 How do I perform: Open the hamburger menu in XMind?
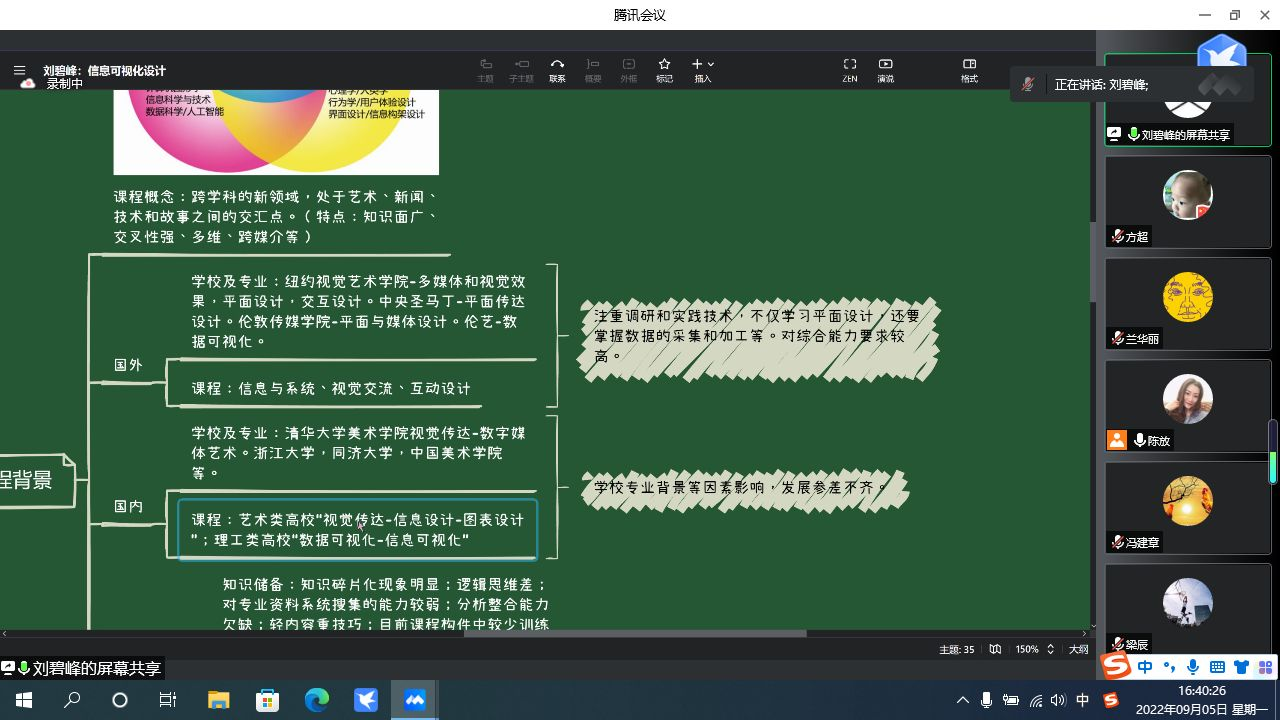(x=19, y=70)
